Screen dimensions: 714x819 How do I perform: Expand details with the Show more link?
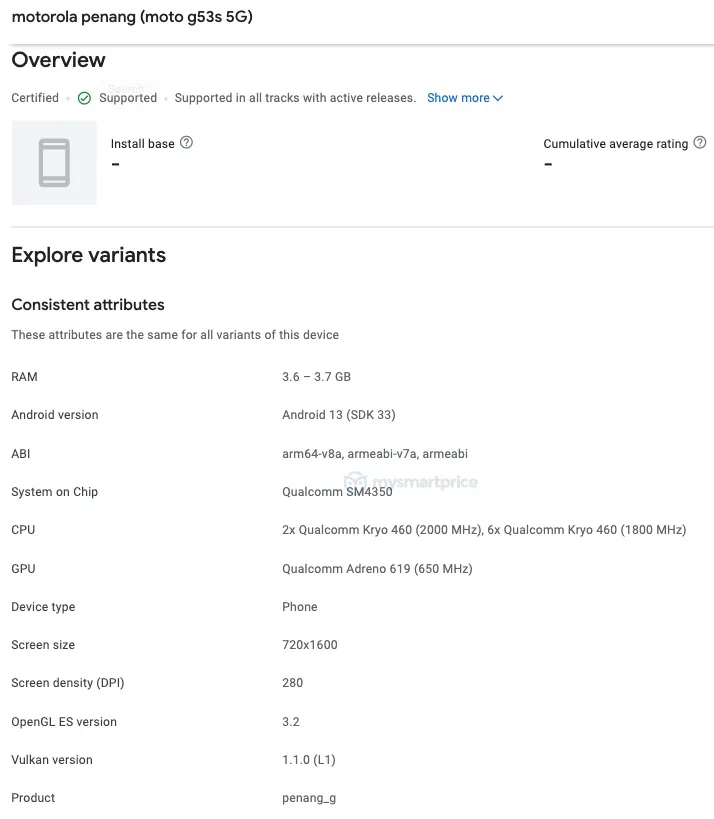pyautogui.click(x=458, y=98)
